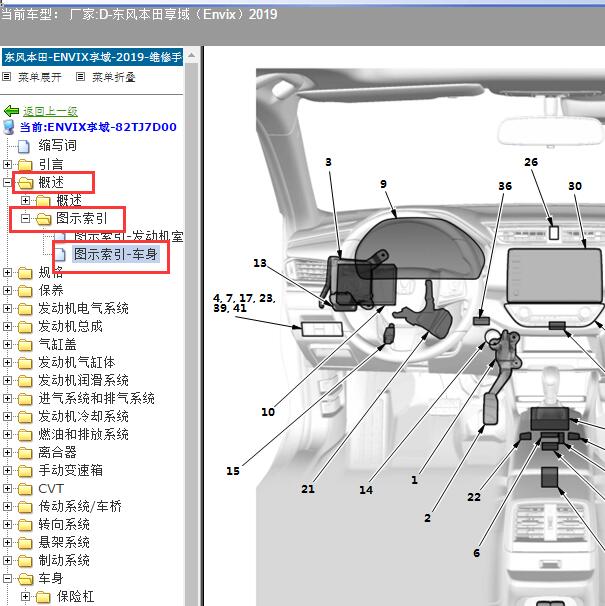Image resolution: width=605 pixels, height=606 pixels.
Task: Click the green back arrow icon
Action: [x=11, y=111]
